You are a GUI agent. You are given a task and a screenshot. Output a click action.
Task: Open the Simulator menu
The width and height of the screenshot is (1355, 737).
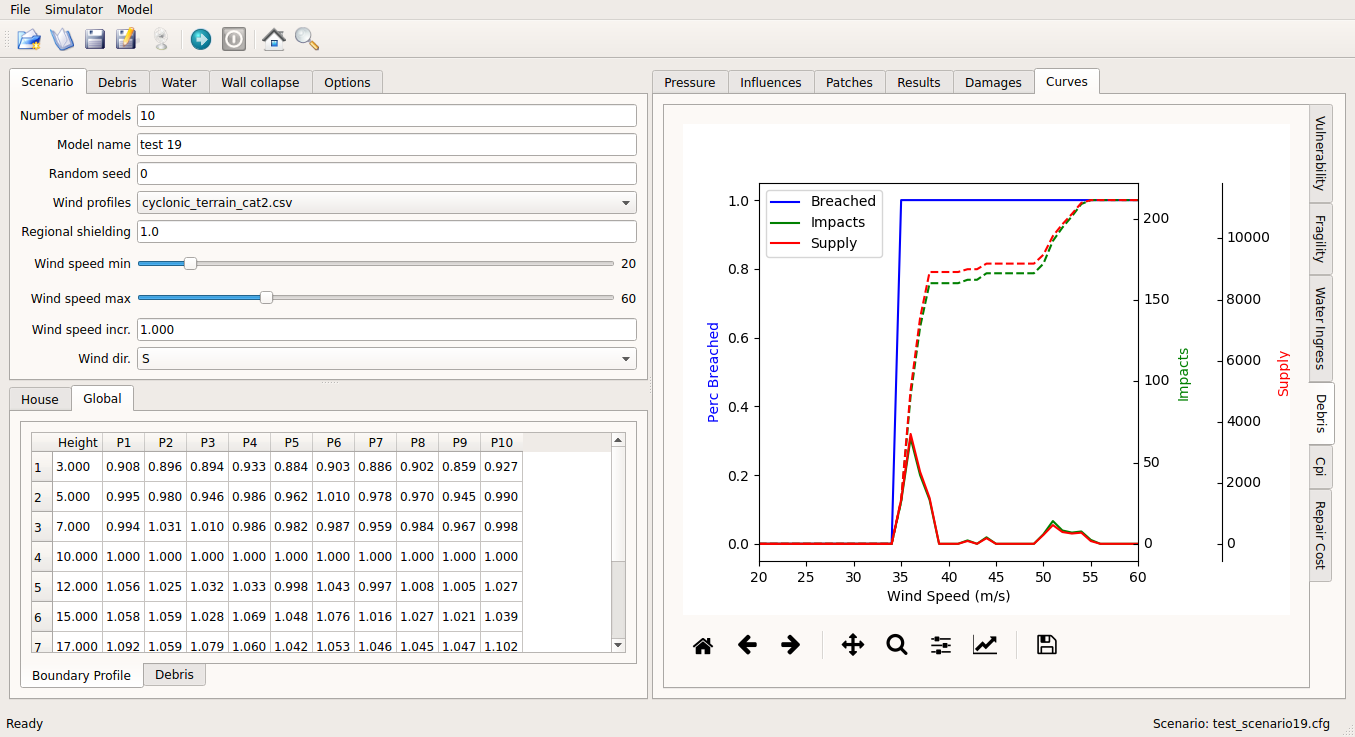point(74,9)
